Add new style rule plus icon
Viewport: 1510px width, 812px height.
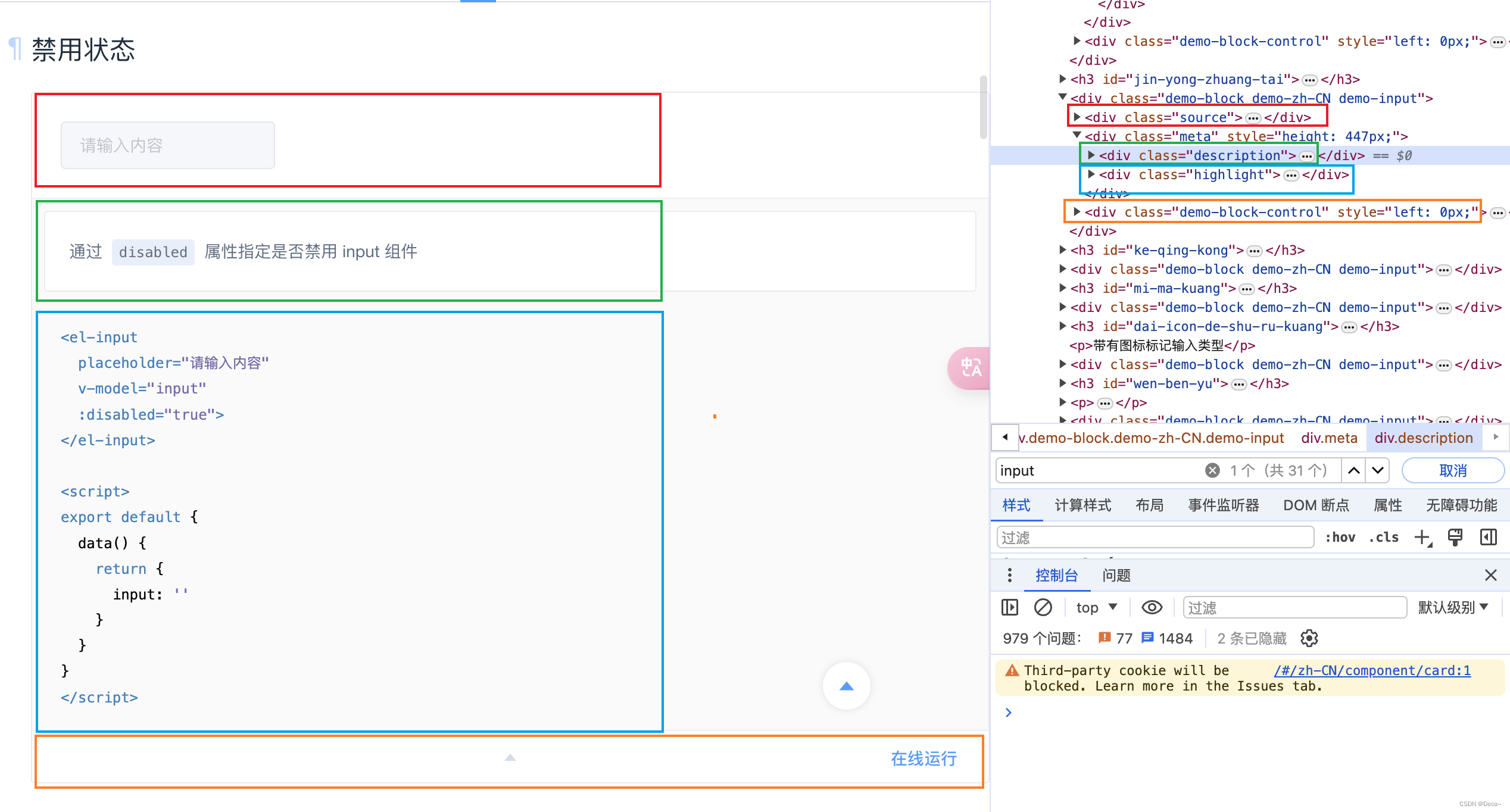coord(1422,538)
